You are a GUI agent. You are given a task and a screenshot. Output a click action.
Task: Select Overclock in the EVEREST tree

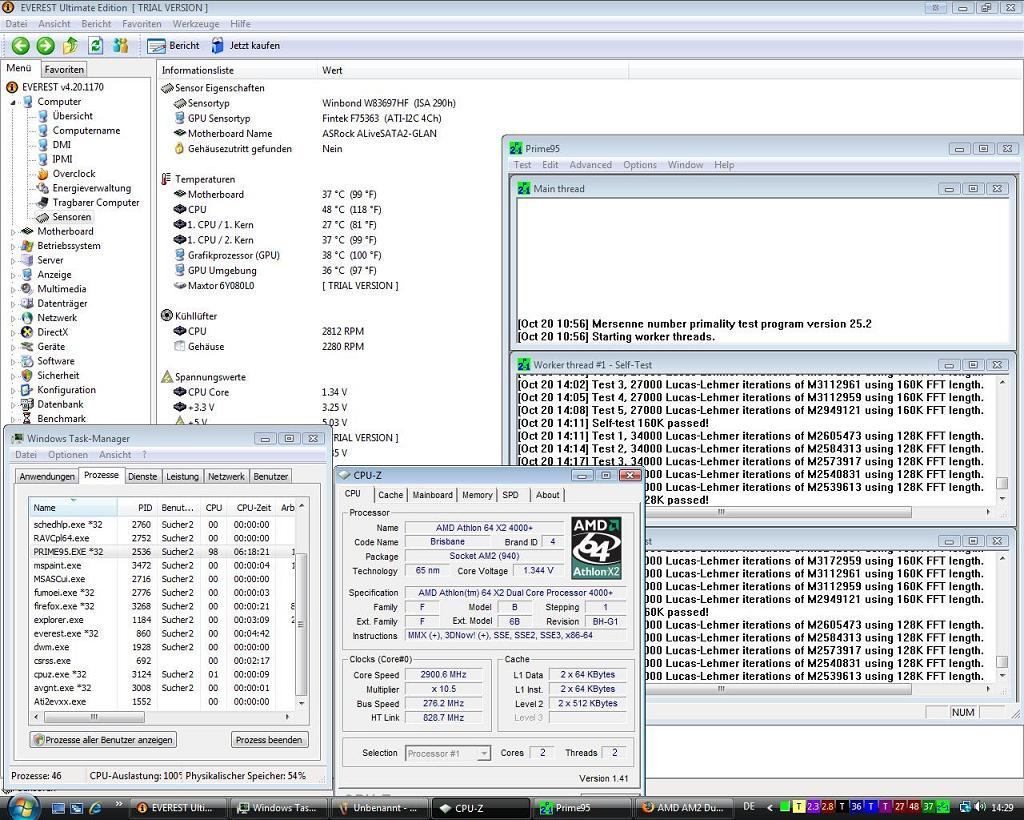point(74,174)
